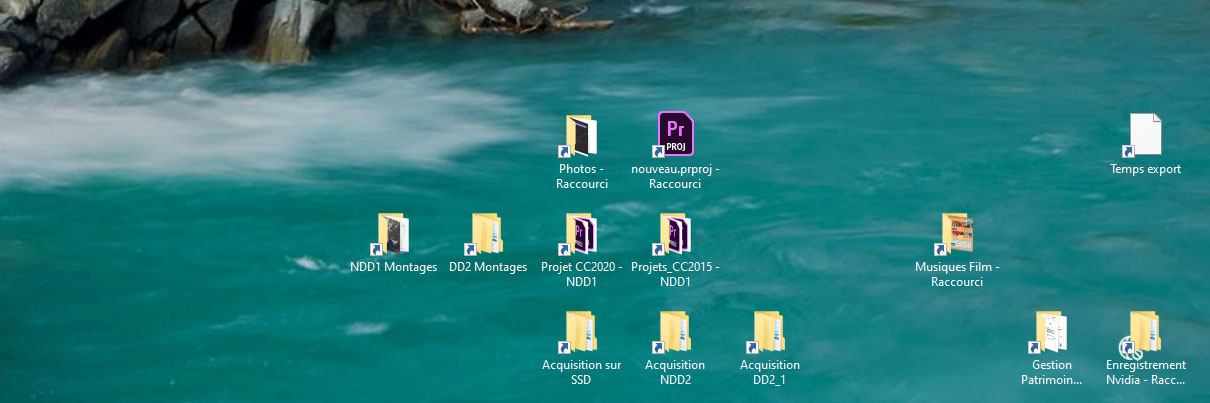Select the Acquisition DD2_1 folder icon
Screen dimensions: 1210x403
pyautogui.click(x=769, y=331)
